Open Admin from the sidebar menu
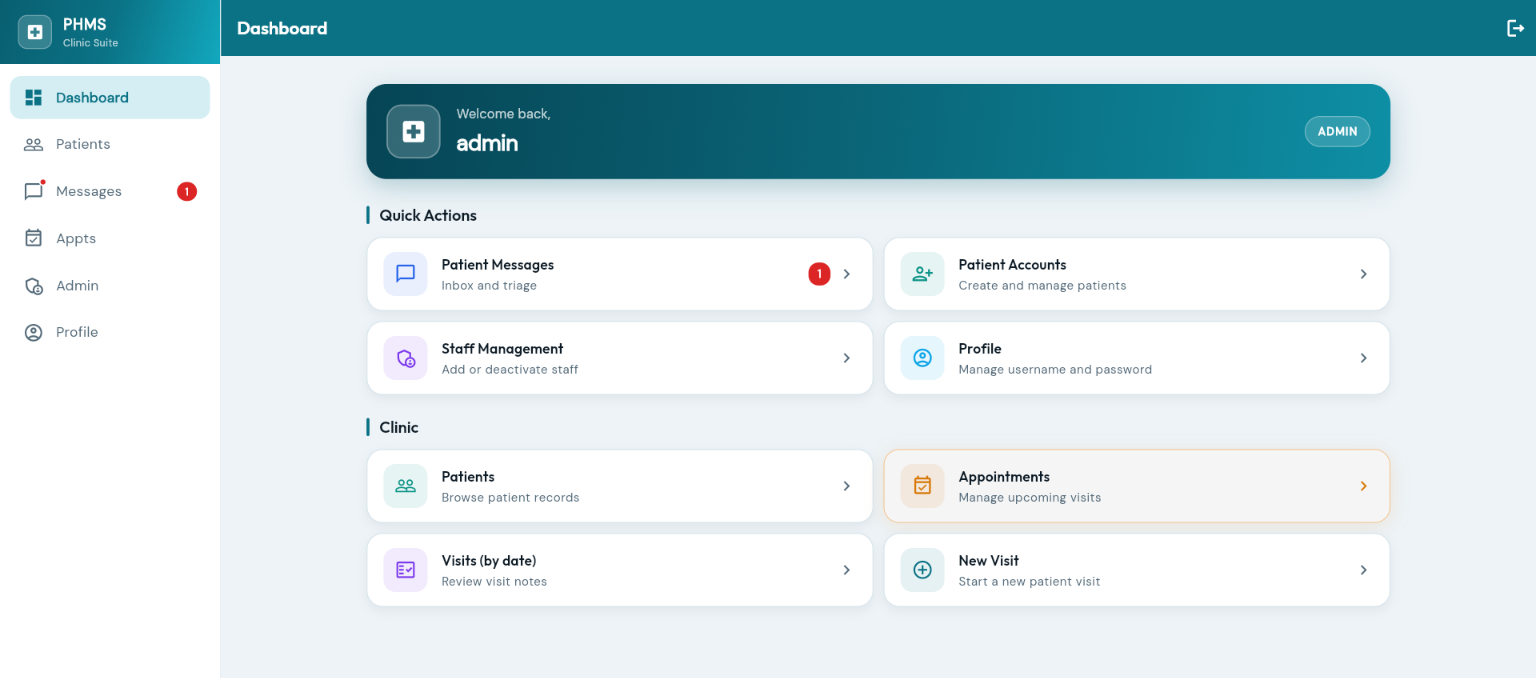The image size is (1536, 678). (x=110, y=285)
